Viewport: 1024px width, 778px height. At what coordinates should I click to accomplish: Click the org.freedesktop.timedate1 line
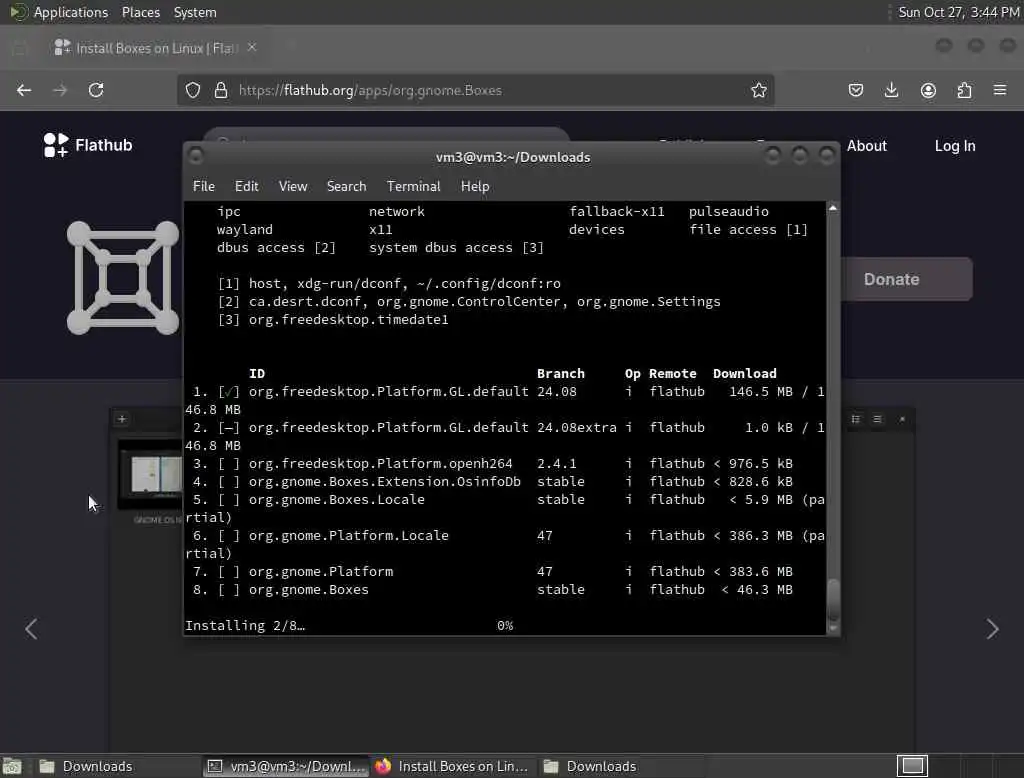coord(333,319)
